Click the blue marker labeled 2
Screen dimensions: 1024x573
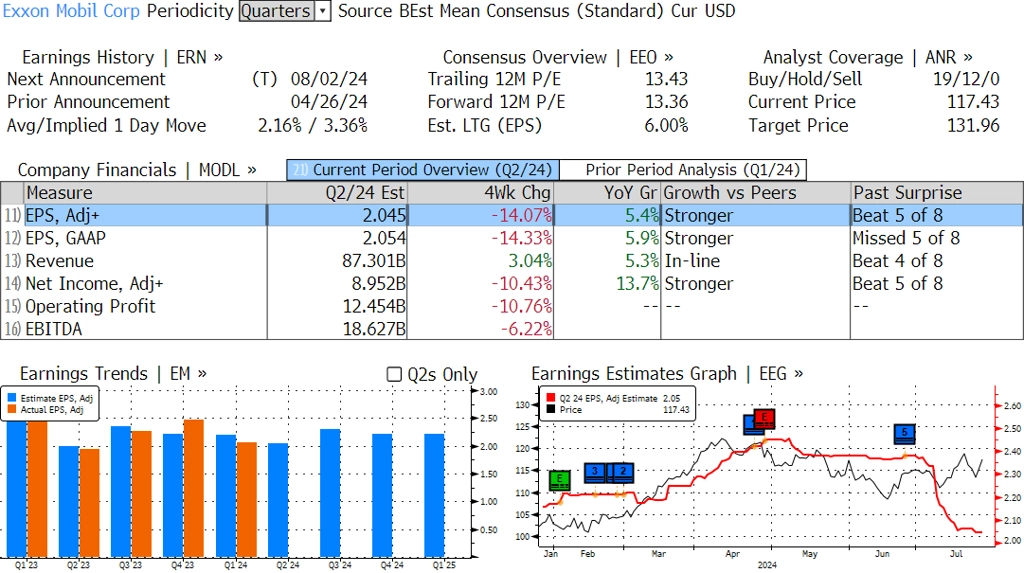click(623, 472)
